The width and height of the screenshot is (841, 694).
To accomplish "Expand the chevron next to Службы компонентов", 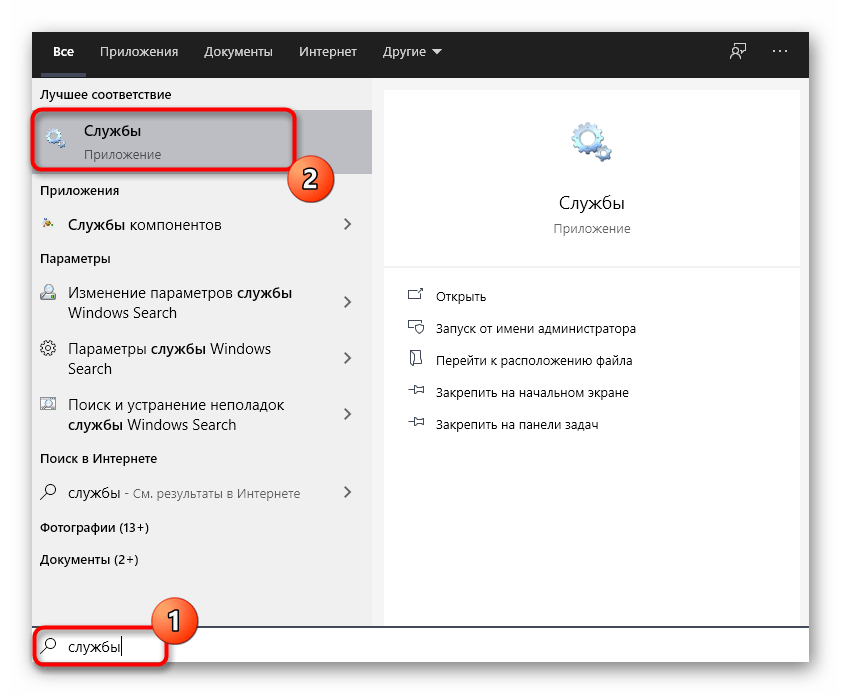I will (348, 224).
